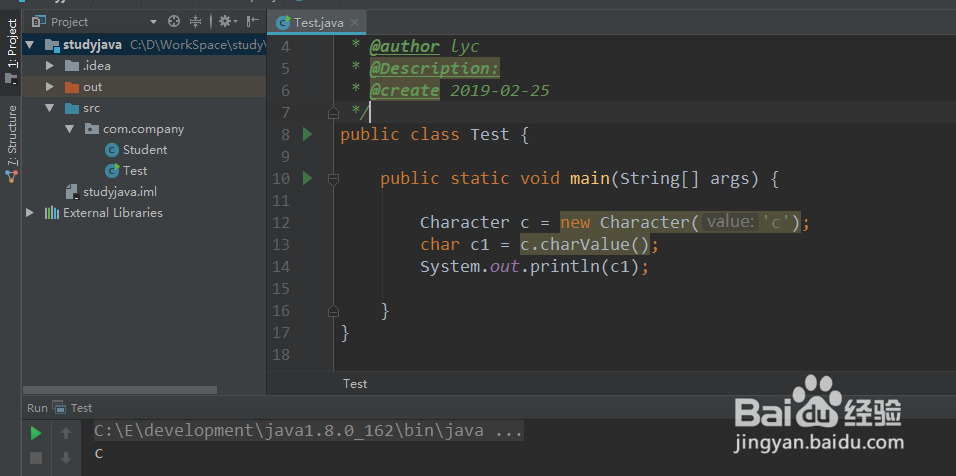Open the 1: Project tool window tab

(11, 50)
